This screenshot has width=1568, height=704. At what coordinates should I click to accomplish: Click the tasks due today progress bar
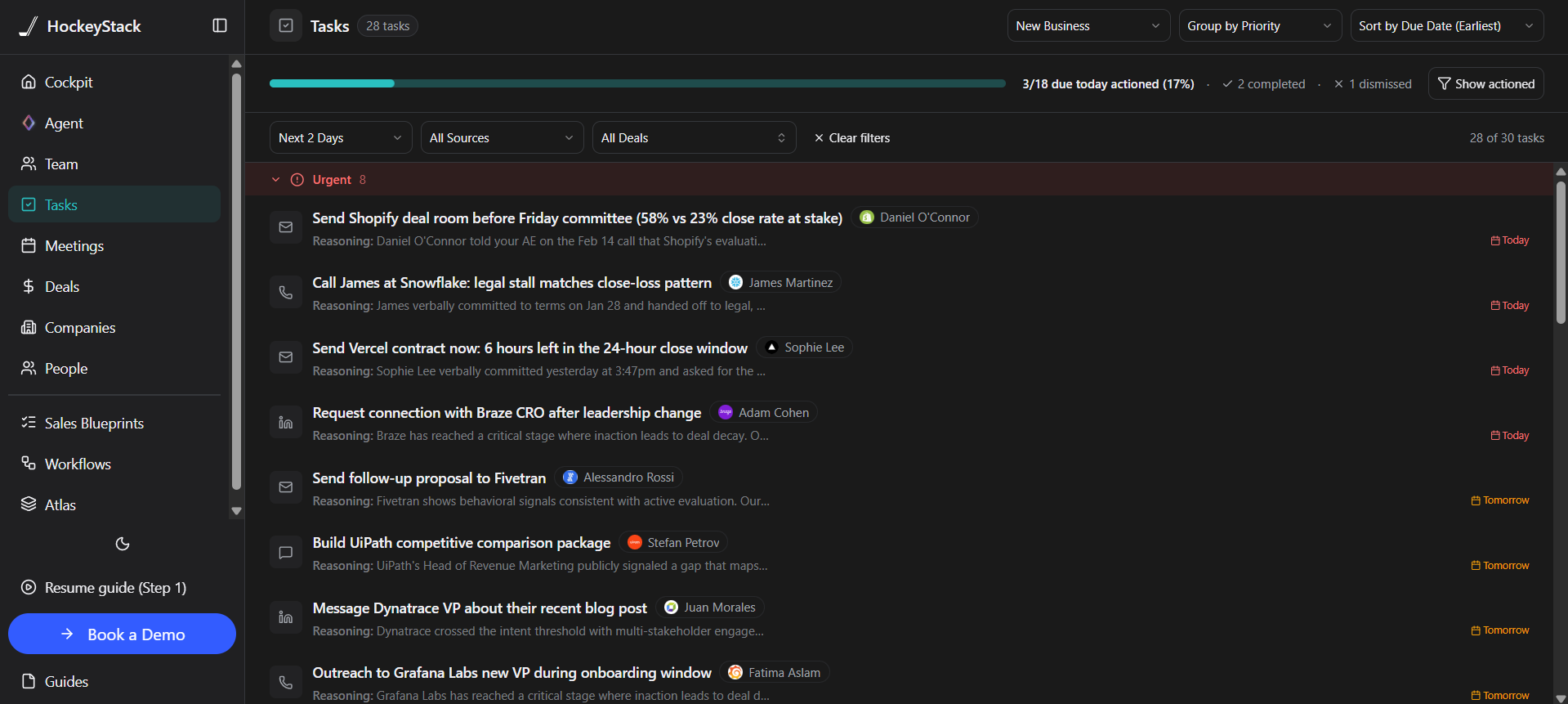[x=637, y=83]
